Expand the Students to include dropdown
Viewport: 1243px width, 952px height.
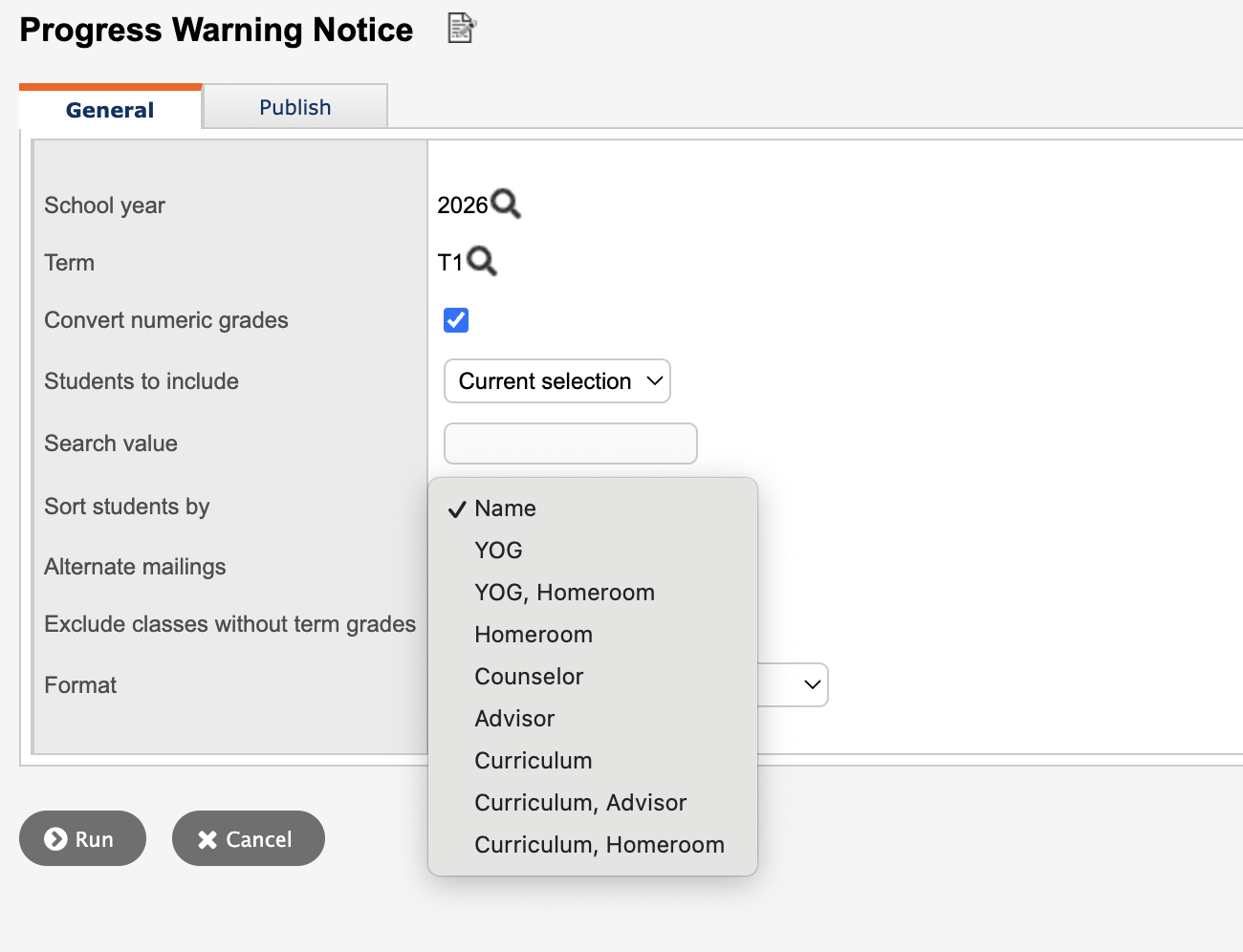[x=556, y=381]
